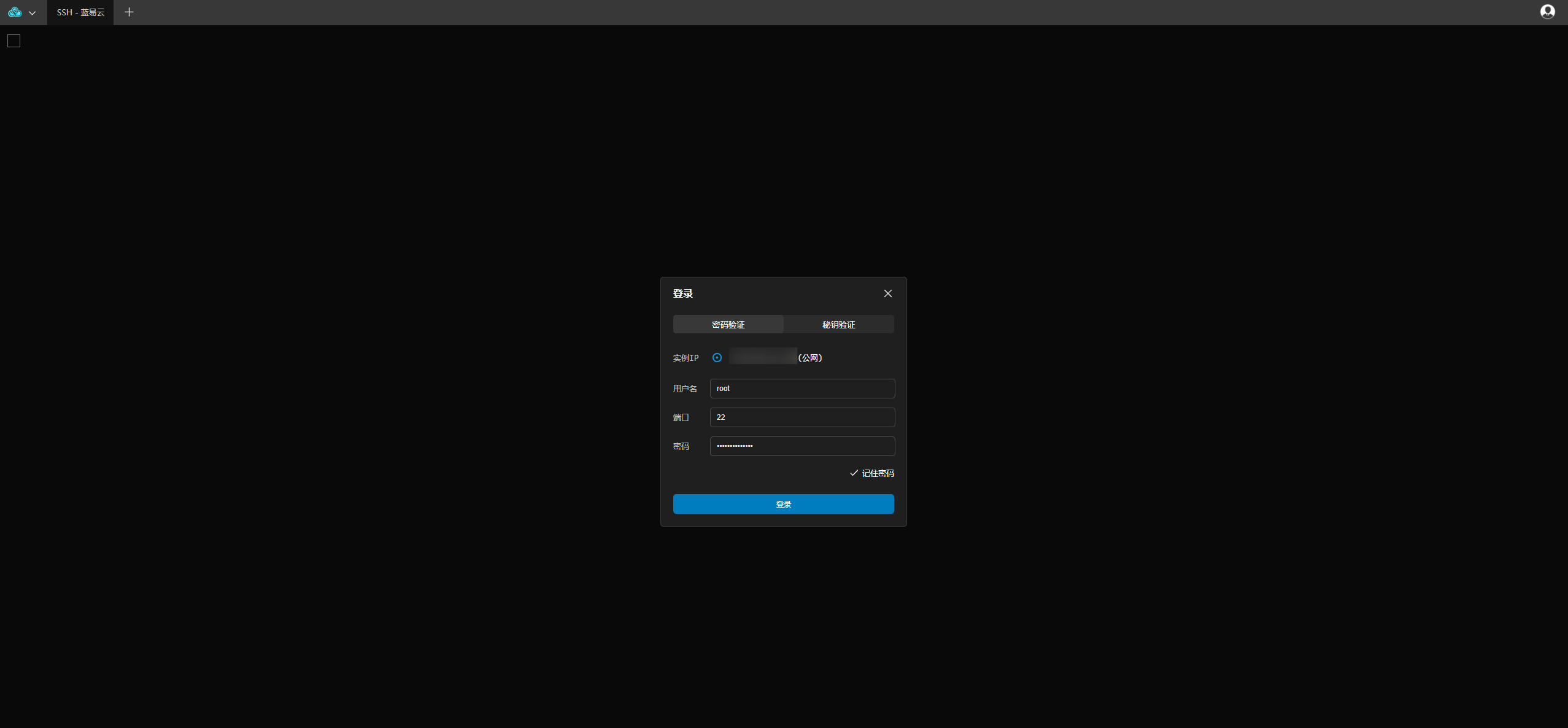Toggle the 记住密码 remember password checkbox

(878, 473)
